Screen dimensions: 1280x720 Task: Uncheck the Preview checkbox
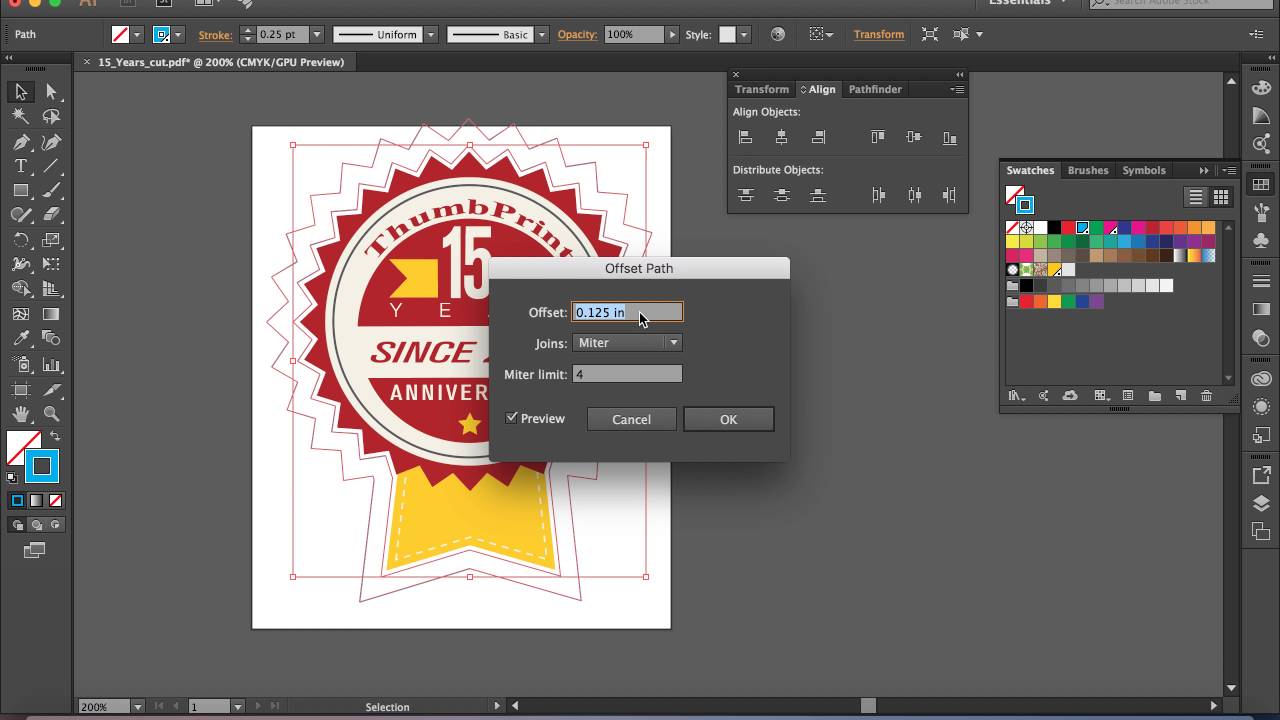coord(512,418)
